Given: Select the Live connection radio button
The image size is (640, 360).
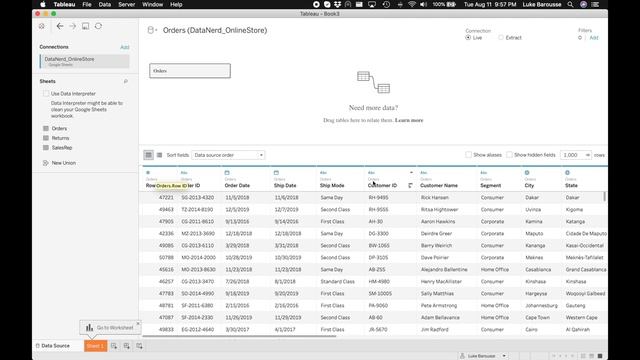Looking at the screenshot, I should tap(468, 38).
